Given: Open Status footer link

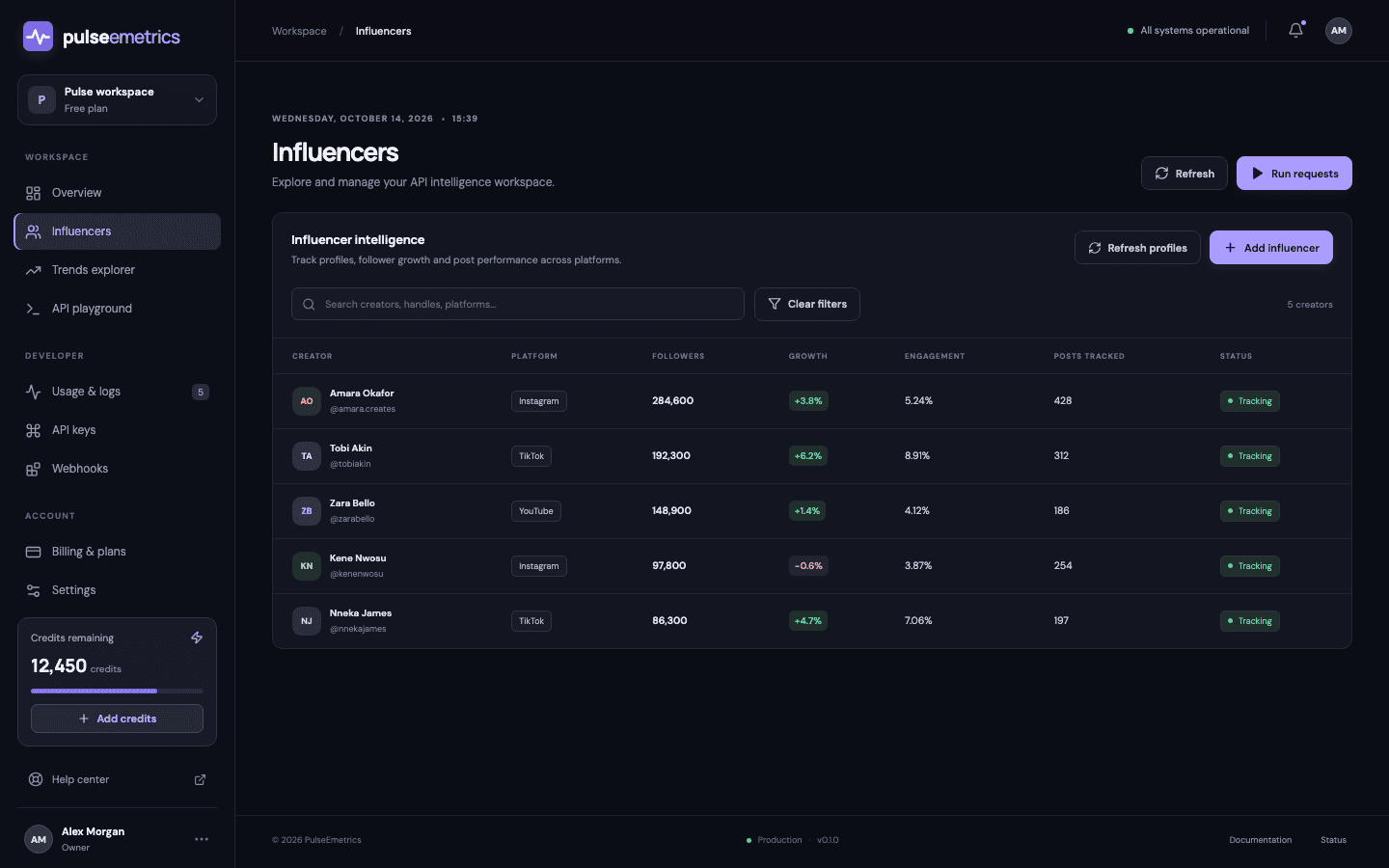Looking at the screenshot, I should click(x=1333, y=840).
